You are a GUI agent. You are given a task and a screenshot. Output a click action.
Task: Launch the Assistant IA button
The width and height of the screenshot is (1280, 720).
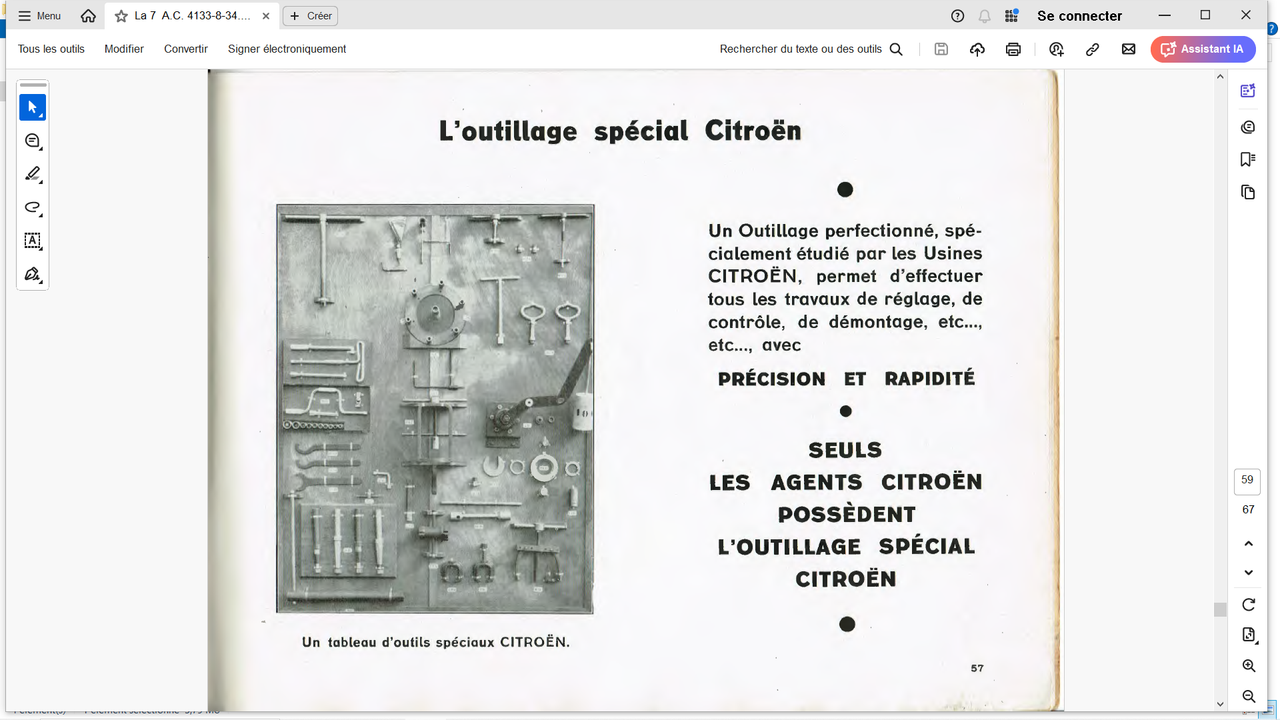click(x=1203, y=49)
